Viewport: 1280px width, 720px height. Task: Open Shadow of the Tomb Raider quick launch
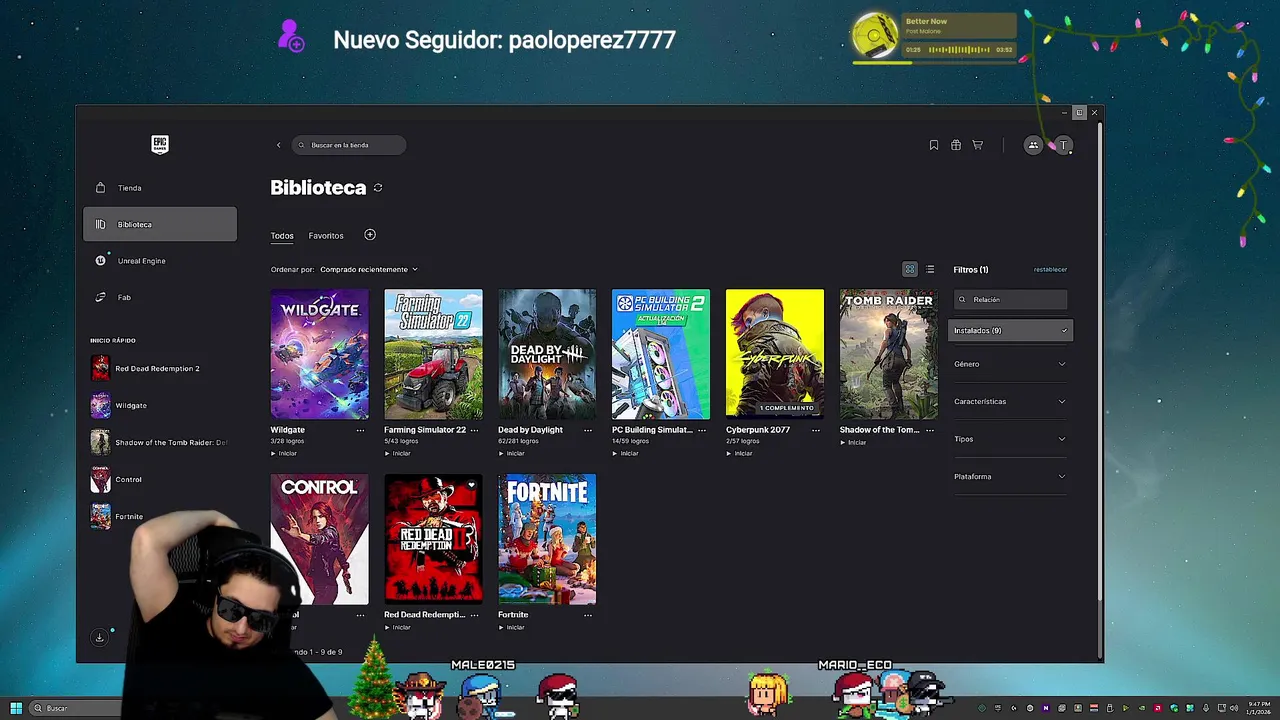[x=160, y=442]
